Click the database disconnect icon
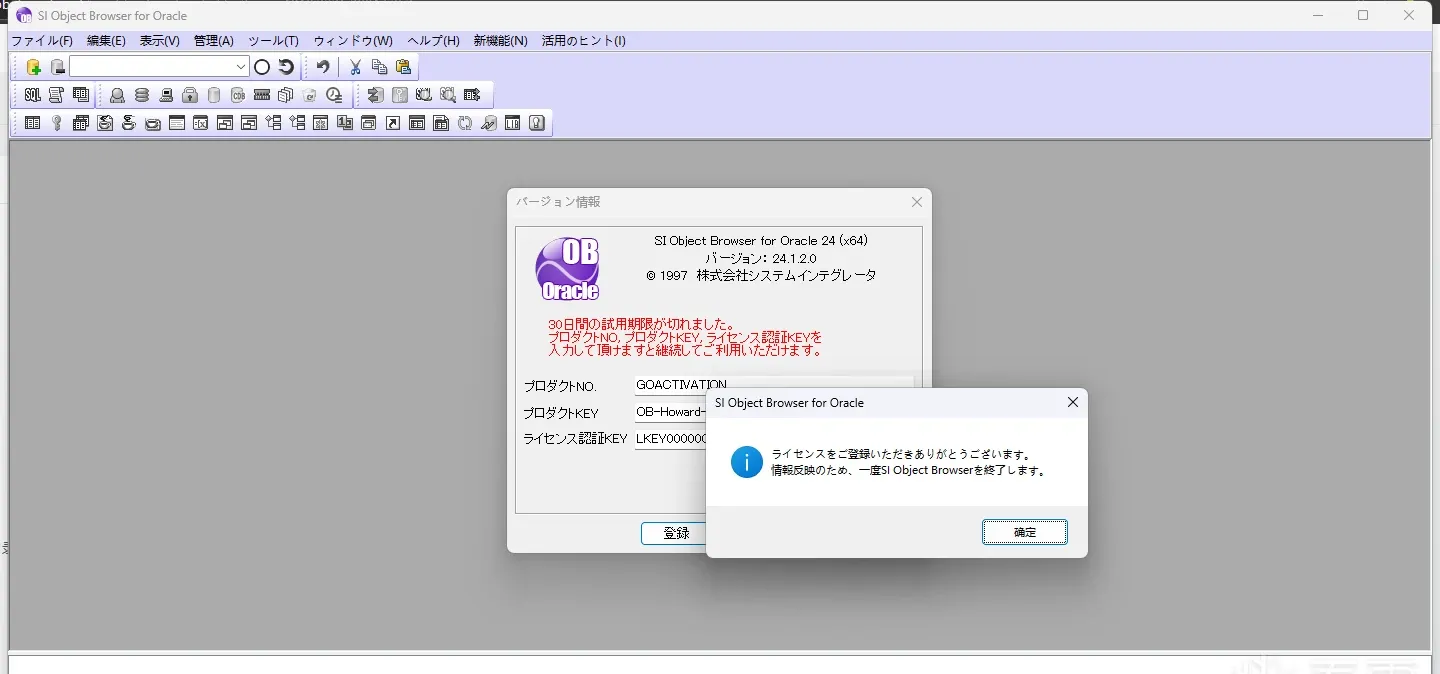The width and height of the screenshot is (1440, 674). (x=58, y=67)
